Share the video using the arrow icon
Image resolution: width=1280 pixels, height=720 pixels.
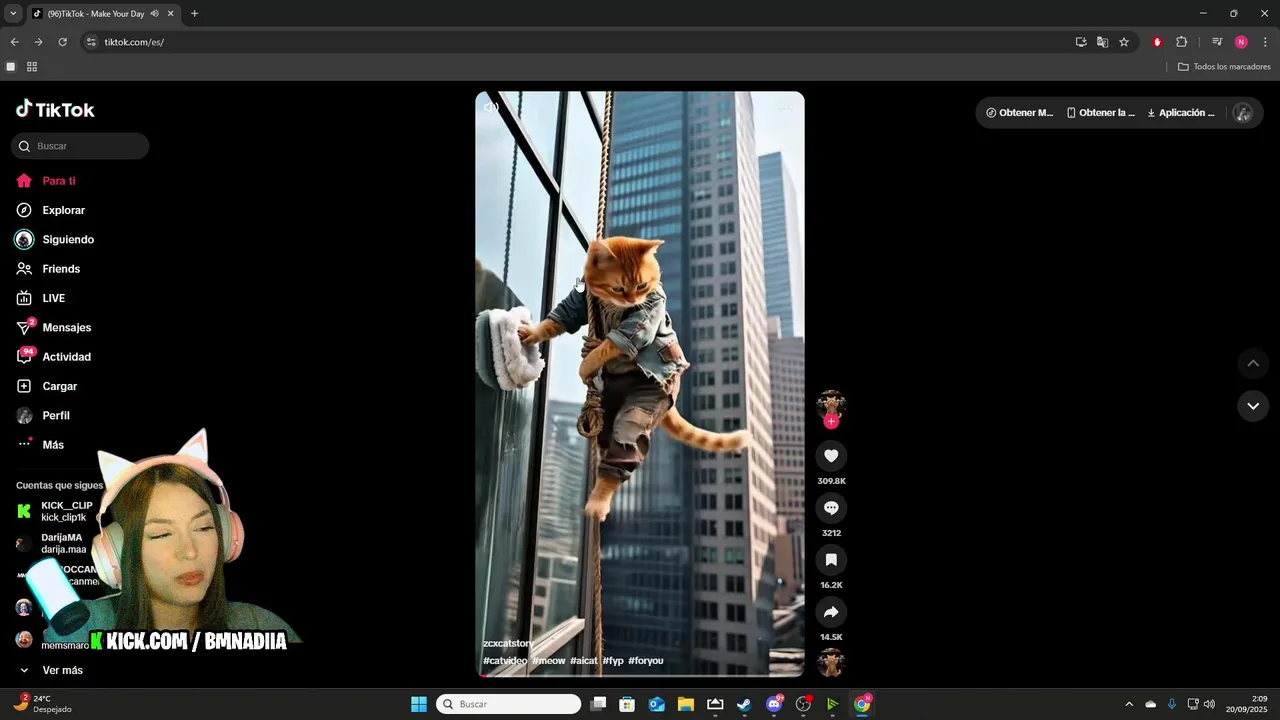pyautogui.click(x=831, y=612)
